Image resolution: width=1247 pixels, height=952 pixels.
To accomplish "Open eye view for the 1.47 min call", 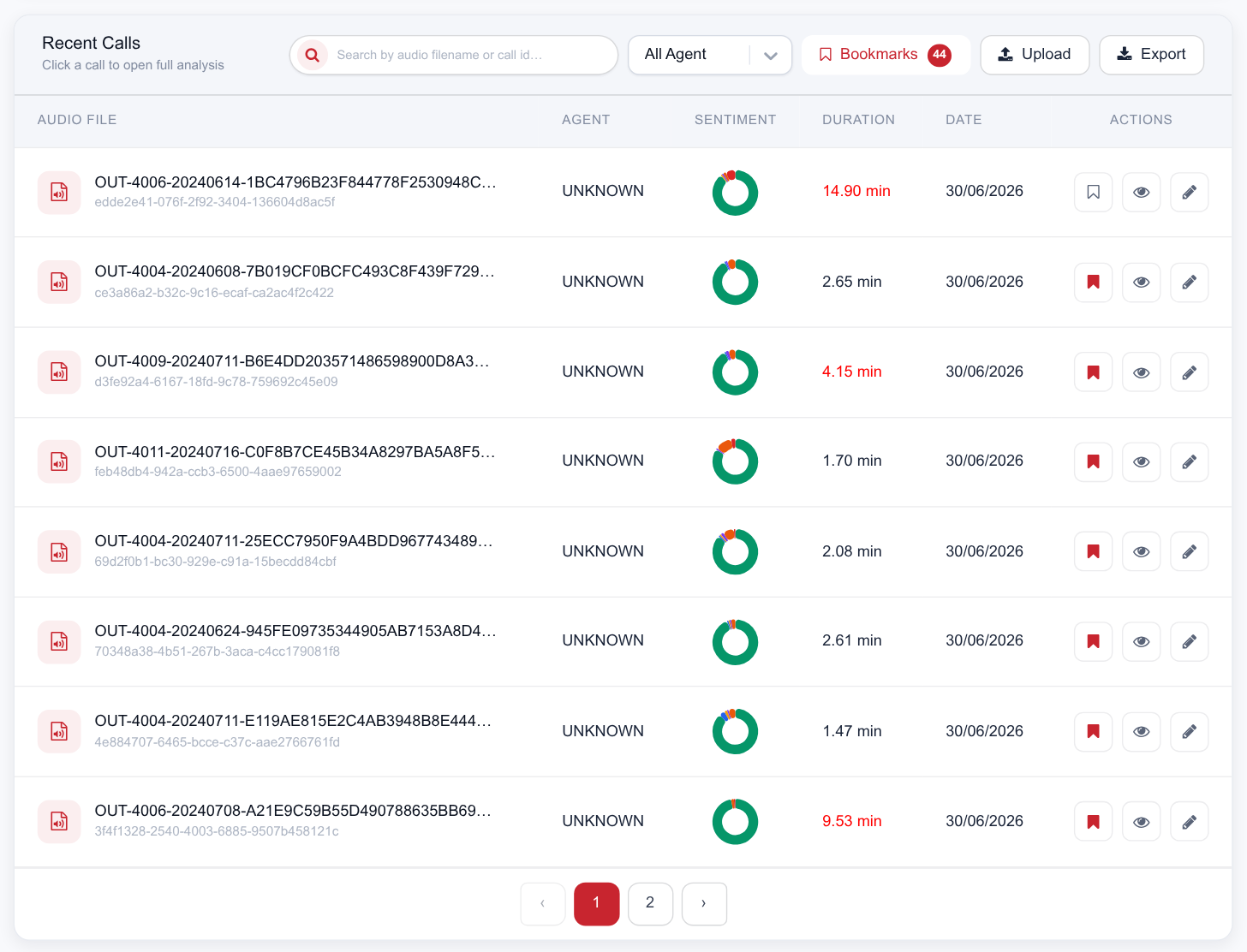I will point(1142,732).
